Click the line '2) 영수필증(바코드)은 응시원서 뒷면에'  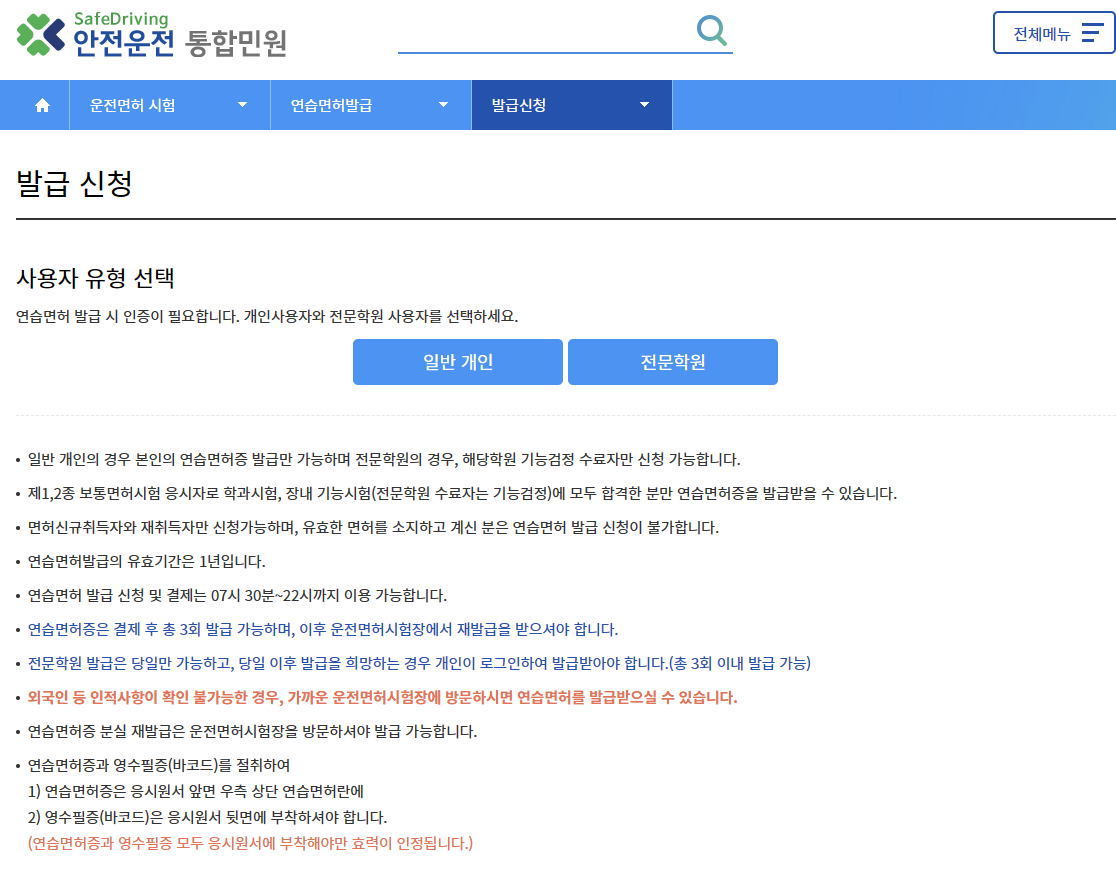coord(207,816)
